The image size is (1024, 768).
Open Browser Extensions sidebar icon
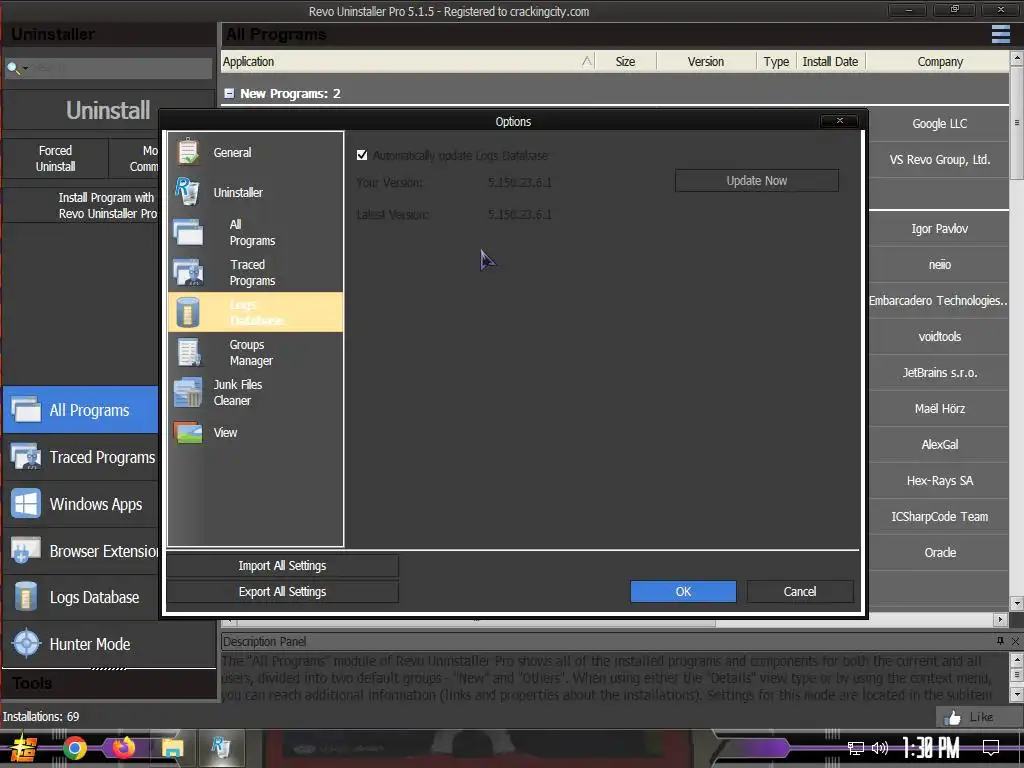click(x=26, y=551)
